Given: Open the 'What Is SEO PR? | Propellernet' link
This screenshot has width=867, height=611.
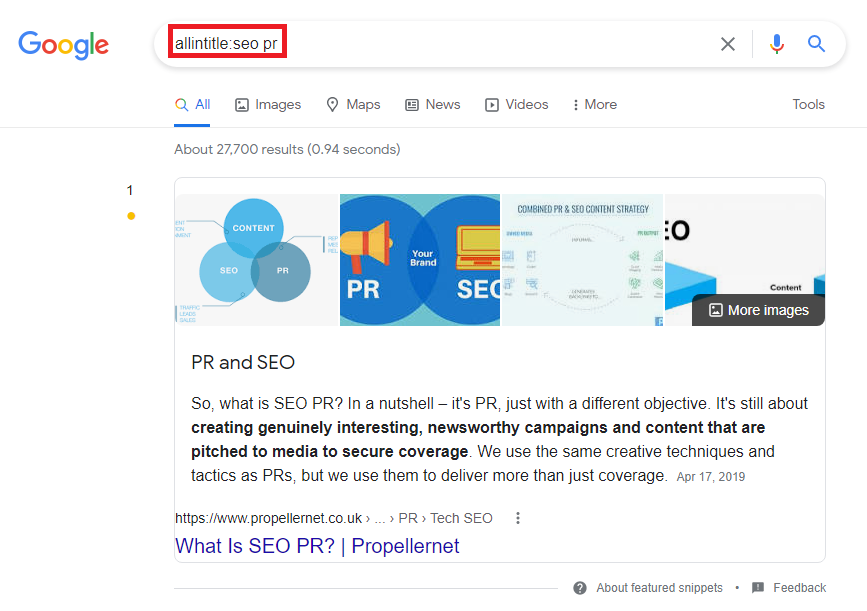Looking at the screenshot, I should 317,546.
